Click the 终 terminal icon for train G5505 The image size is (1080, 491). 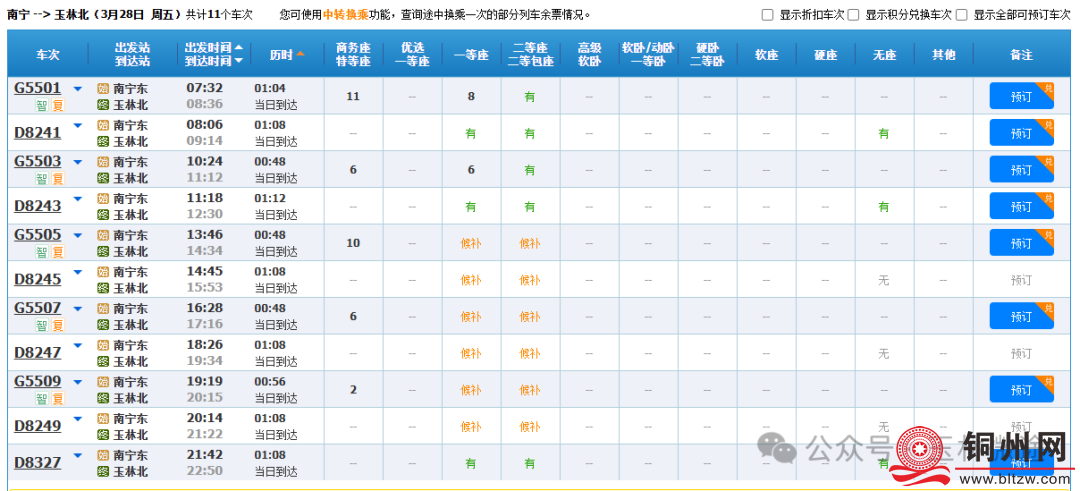coord(103,251)
